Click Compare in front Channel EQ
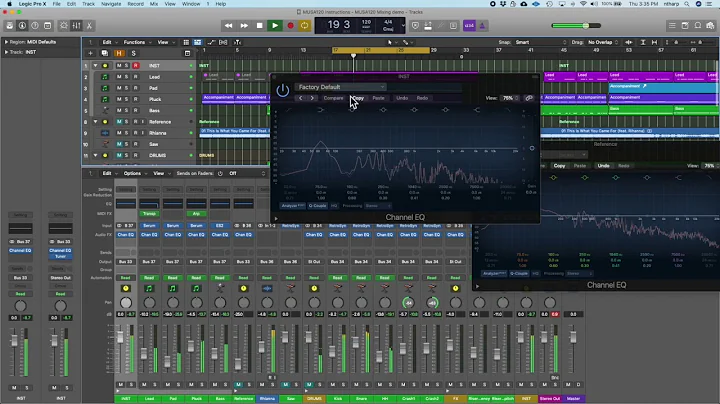The width and height of the screenshot is (720, 404). 333,98
